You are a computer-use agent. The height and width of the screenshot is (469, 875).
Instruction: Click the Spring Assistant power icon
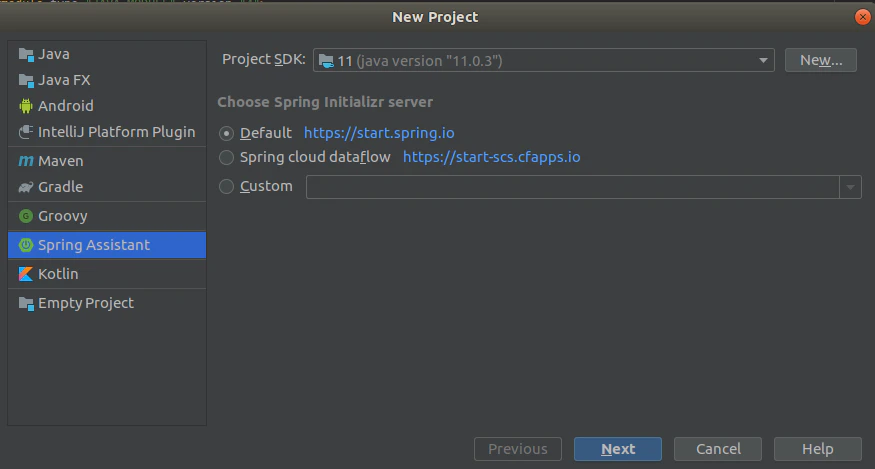click(26, 245)
